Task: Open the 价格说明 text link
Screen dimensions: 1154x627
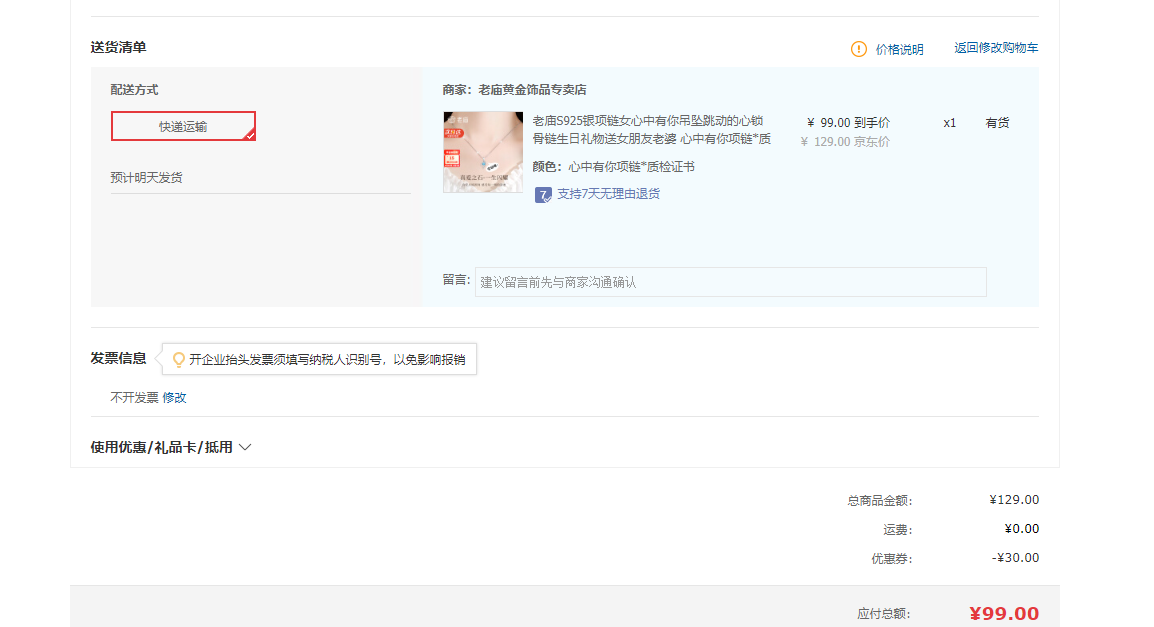Action: click(x=899, y=49)
